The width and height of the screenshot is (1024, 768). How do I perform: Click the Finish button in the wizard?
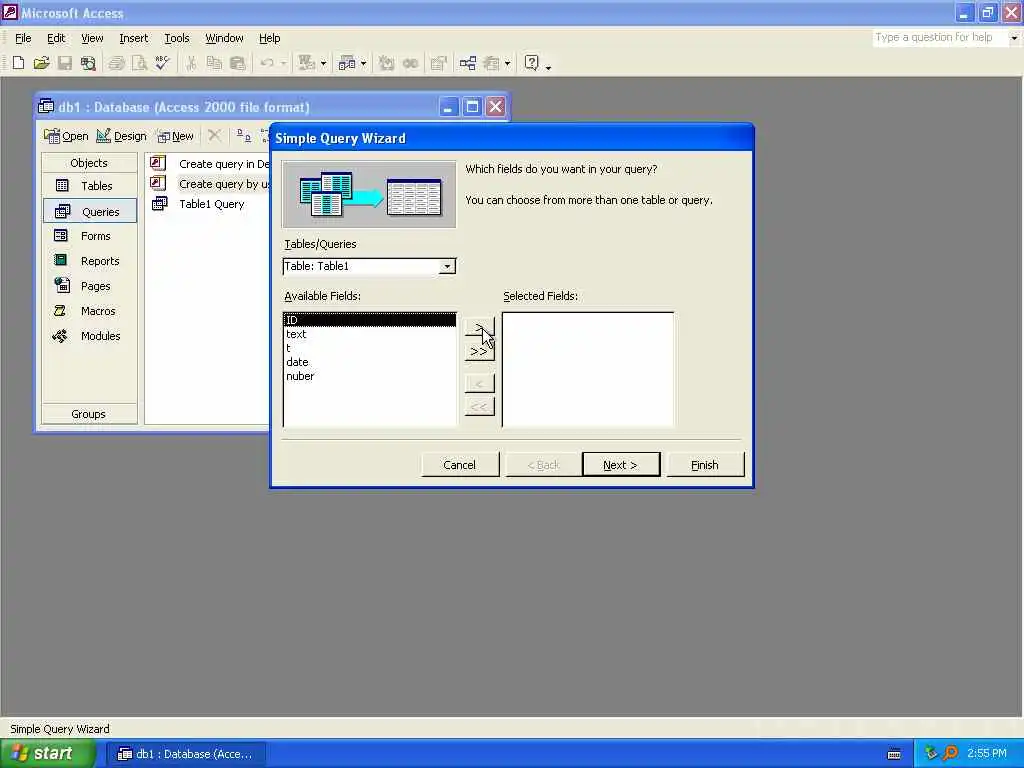click(x=705, y=465)
